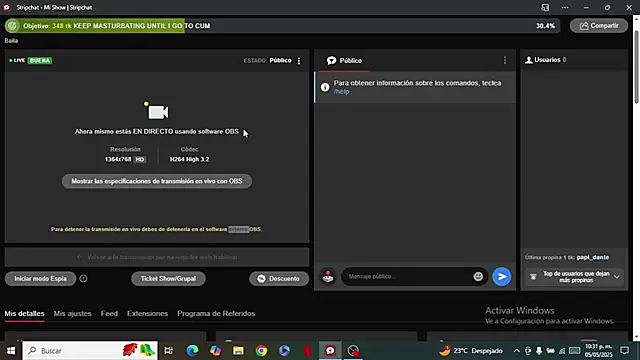Expand Top de usuarios que dejan más propinas
Viewport: 640px width, 360px height.
[617, 277]
